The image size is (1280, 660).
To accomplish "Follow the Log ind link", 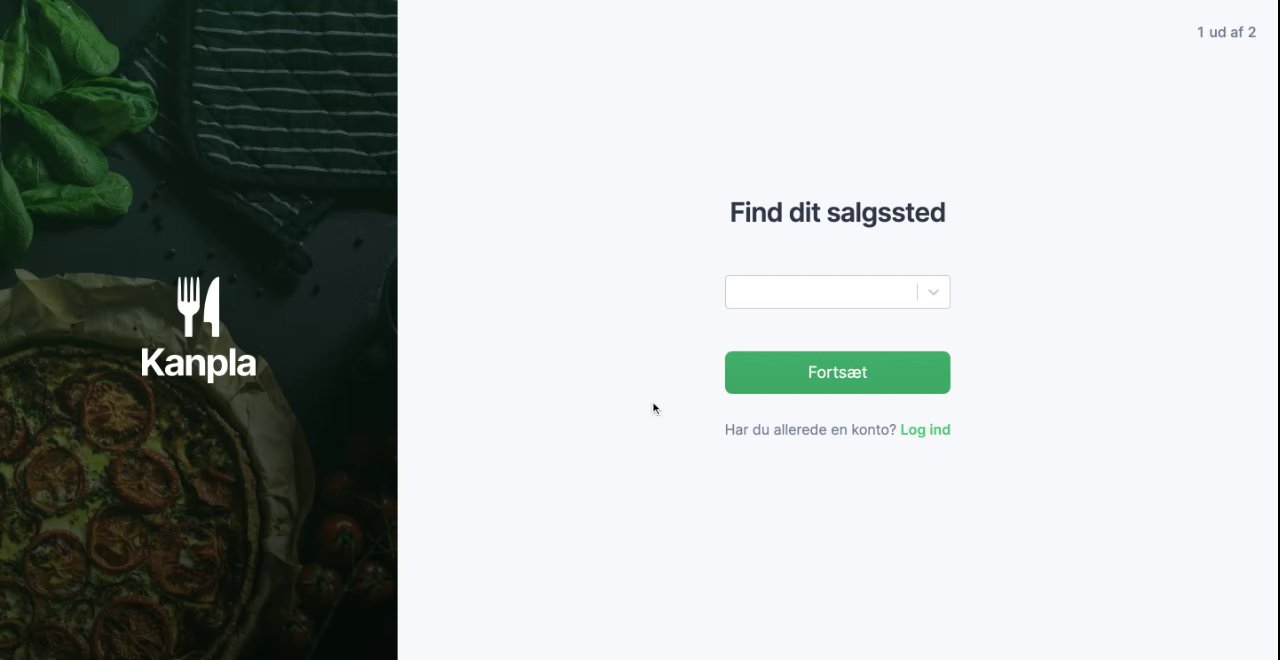I will pyautogui.click(x=925, y=430).
